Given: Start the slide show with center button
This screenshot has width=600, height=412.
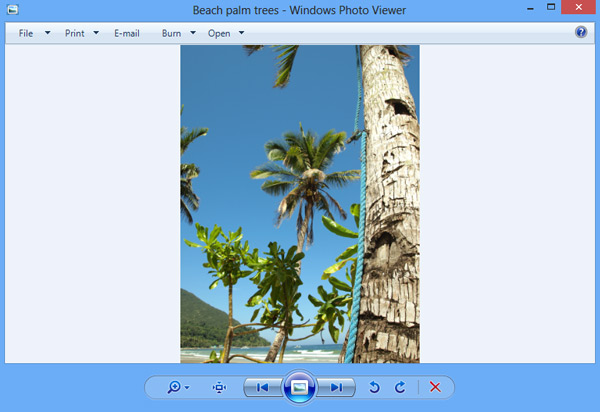Looking at the screenshot, I should [300, 387].
